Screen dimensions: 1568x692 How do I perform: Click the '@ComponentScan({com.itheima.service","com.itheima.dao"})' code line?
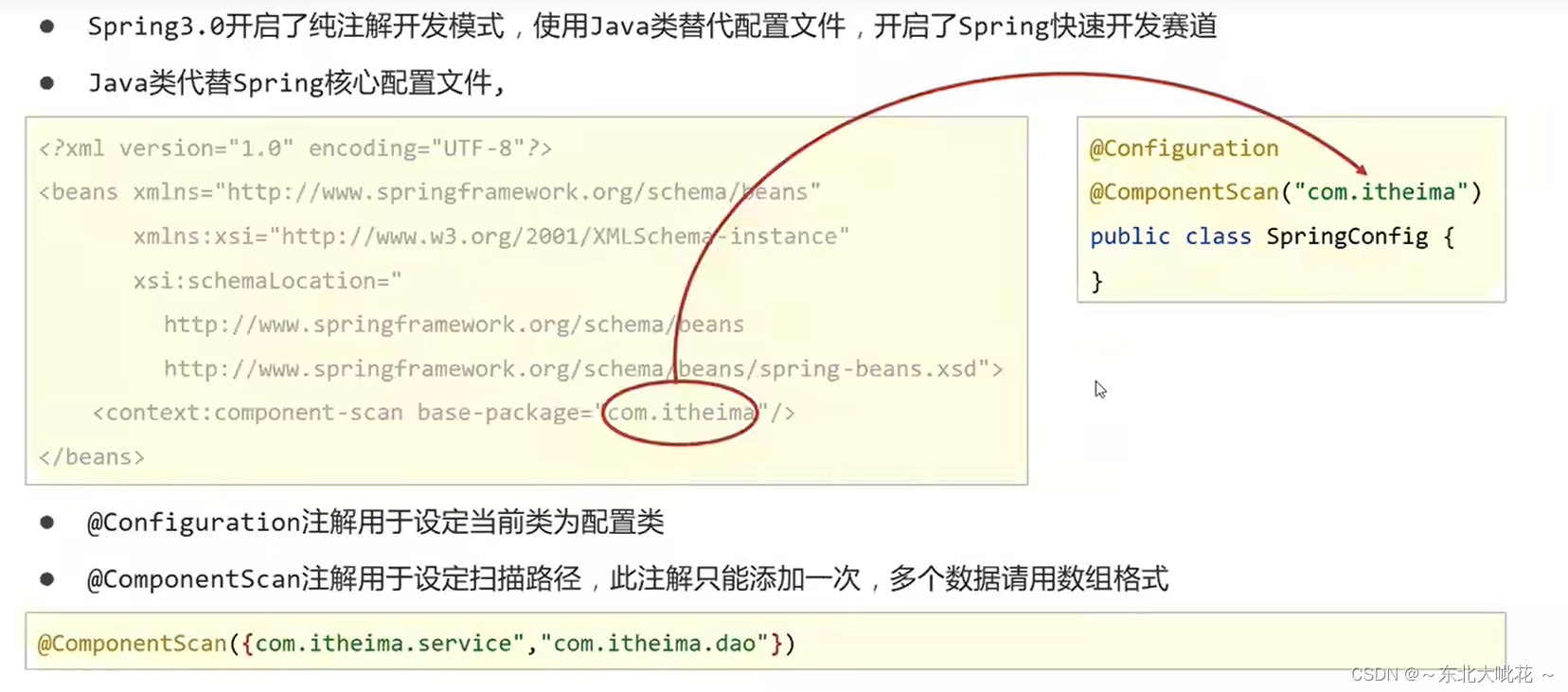pyautogui.click(x=417, y=644)
